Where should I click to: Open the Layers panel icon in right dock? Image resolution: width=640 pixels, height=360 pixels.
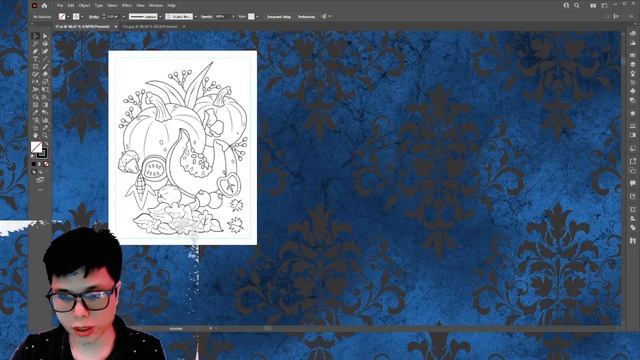[633, 64]
